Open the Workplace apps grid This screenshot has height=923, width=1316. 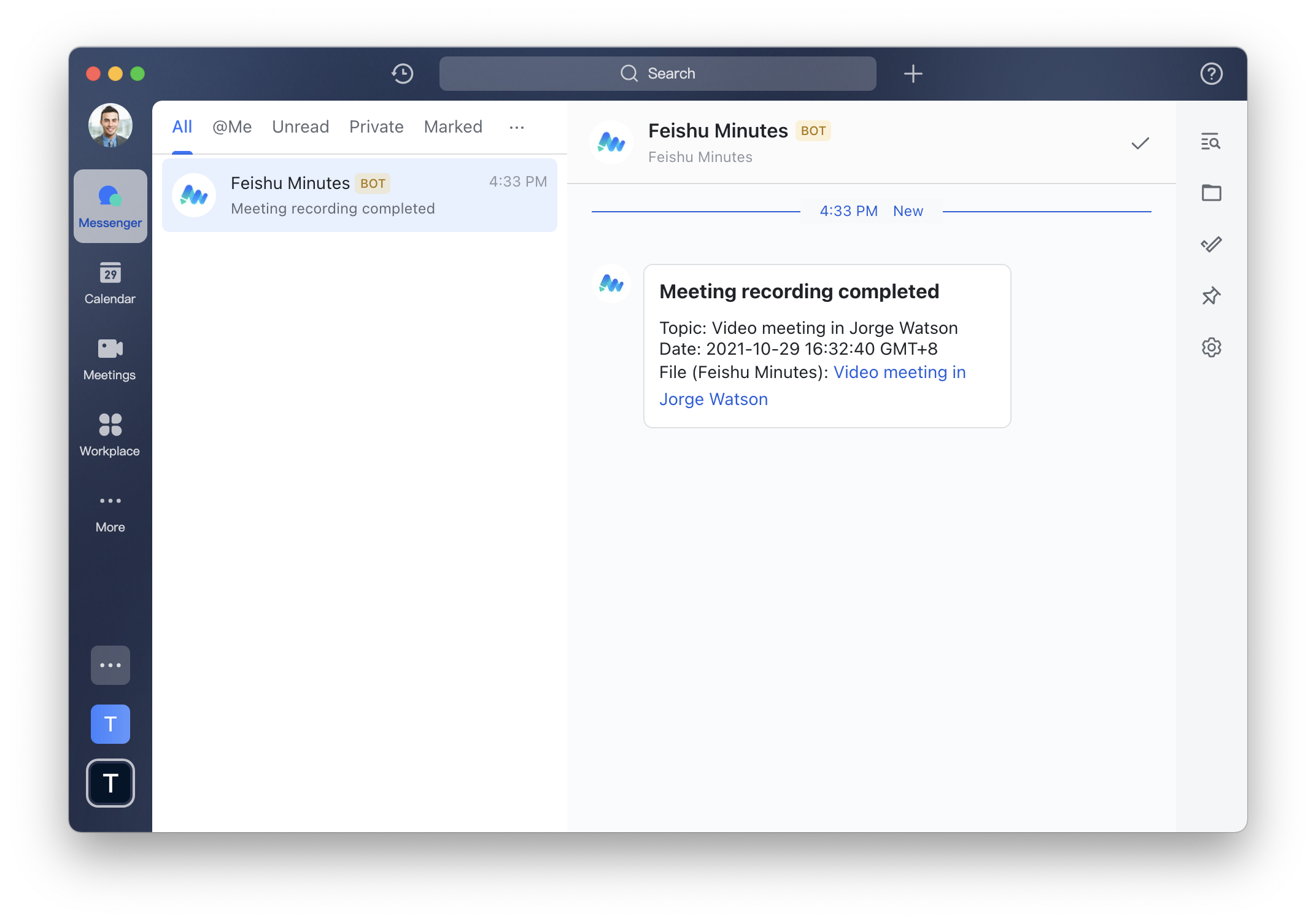[110, 436]
